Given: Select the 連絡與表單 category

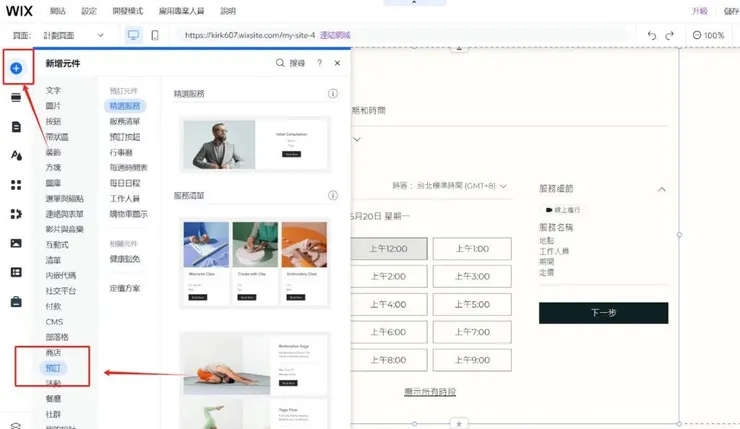Looking at the screenshot, I should 64,214.
